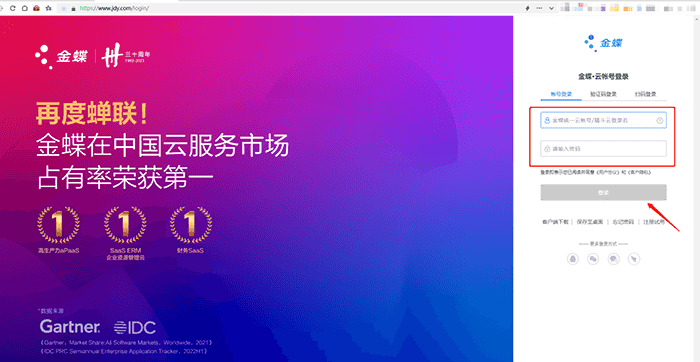The height and width of the screenshot is (362, 700).
Task: Switch to 扫码登录 QR scan tab
Action: tap(645, 94)
